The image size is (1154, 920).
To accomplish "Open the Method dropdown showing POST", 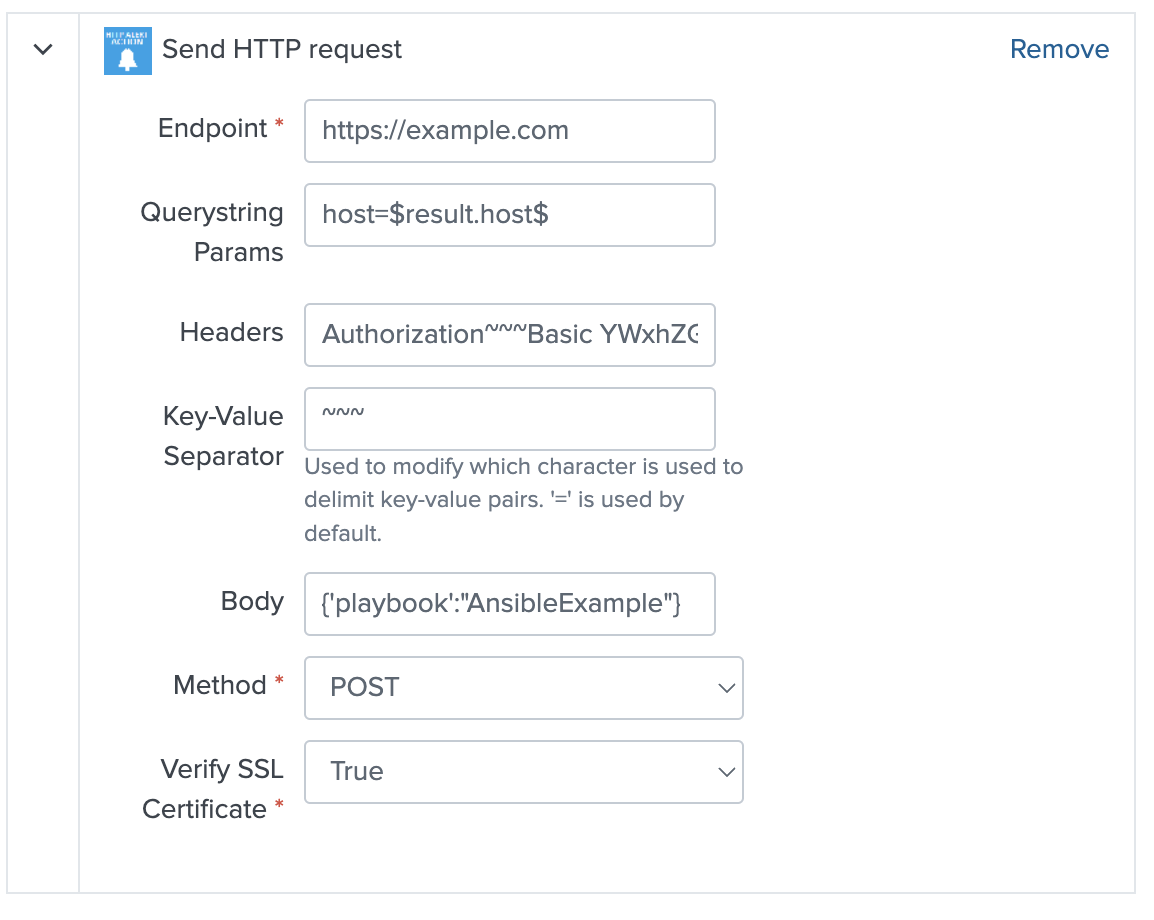I will (x=523, y=687).
